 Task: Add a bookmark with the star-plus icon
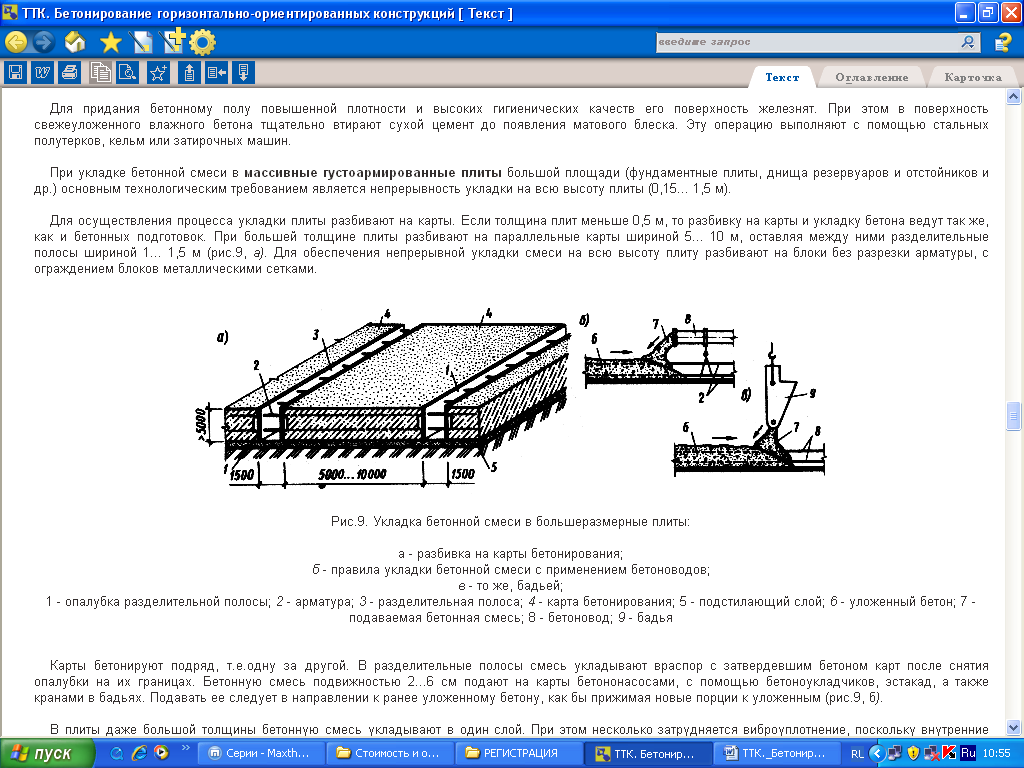pos(158,72)
